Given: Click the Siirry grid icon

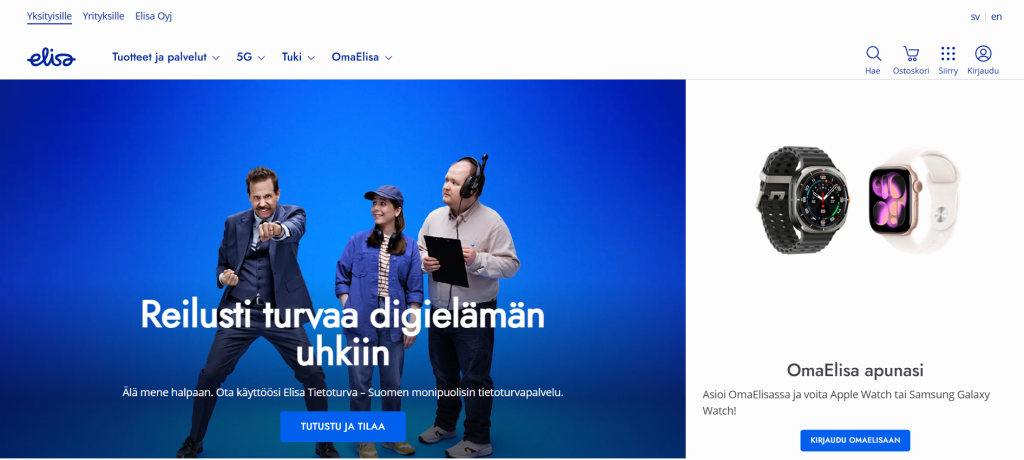Looking at the screenshot, I should 948,54.
